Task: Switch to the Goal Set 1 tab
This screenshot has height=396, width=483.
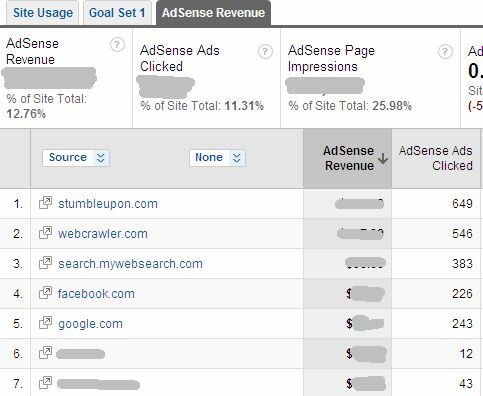Action: point(117,13)
